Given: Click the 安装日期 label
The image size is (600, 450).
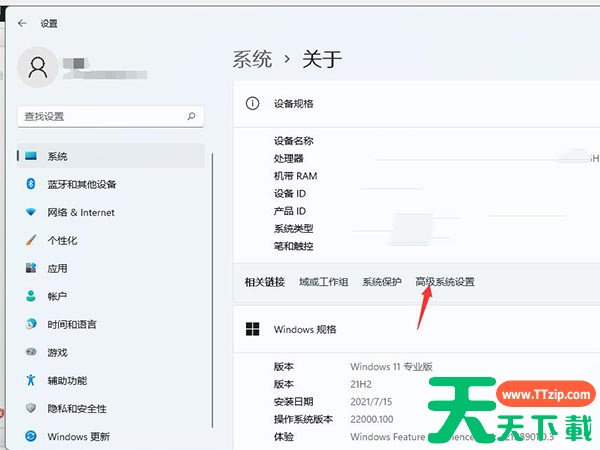Looking at the screenshot, I should pos(293,402).
